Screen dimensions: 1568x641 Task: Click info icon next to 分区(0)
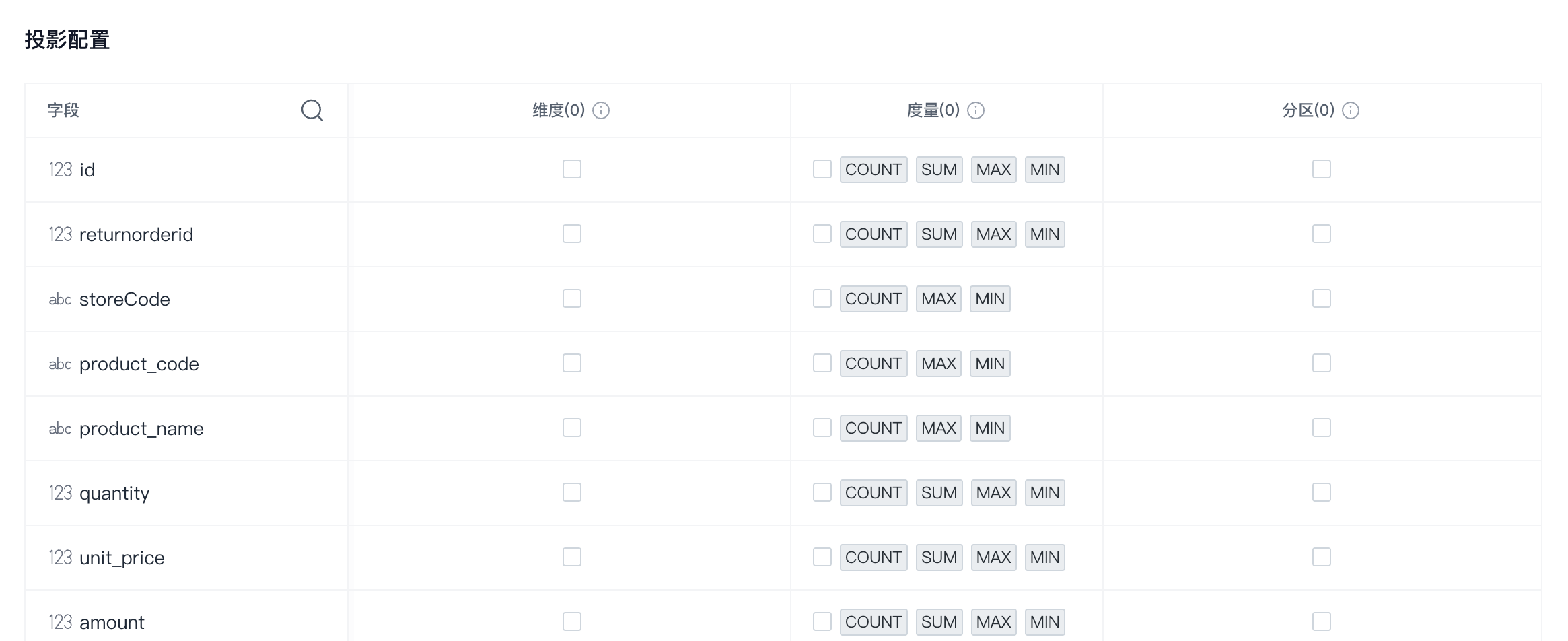point(1351,110)
